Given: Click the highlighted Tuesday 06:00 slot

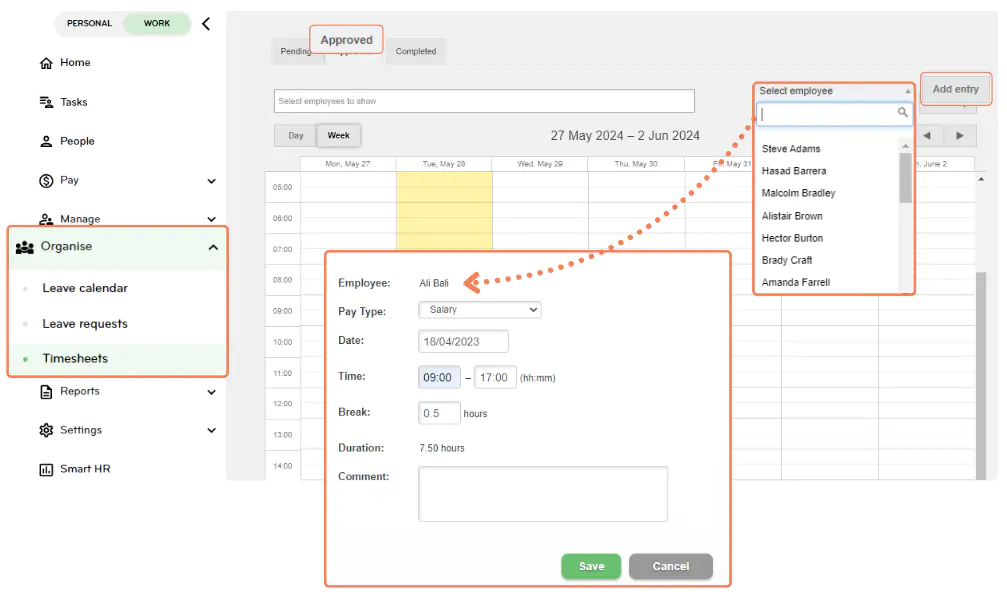Looking at the screenshot, I should (444, 218).
